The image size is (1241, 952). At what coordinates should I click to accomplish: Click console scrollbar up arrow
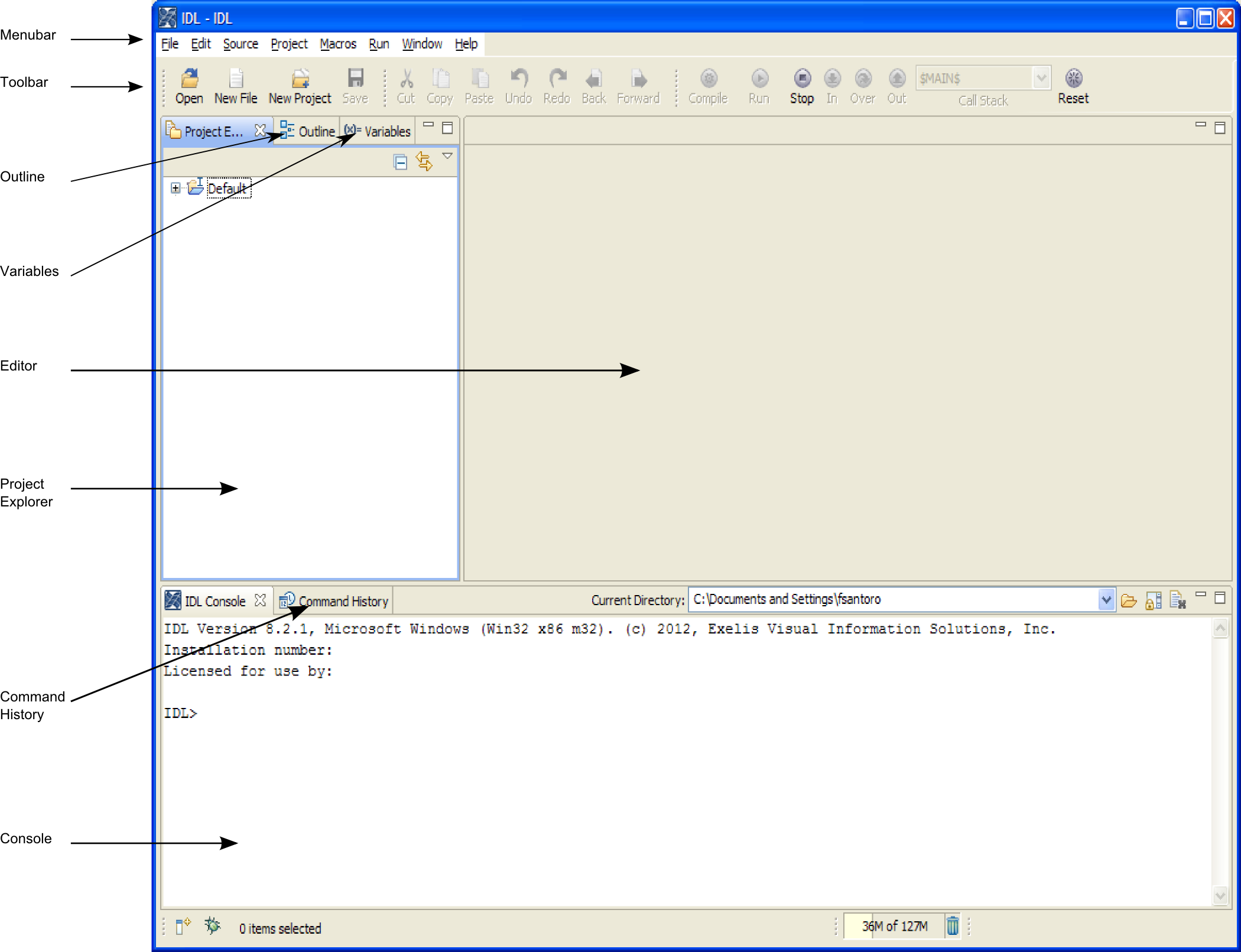tap(1220, 628)
